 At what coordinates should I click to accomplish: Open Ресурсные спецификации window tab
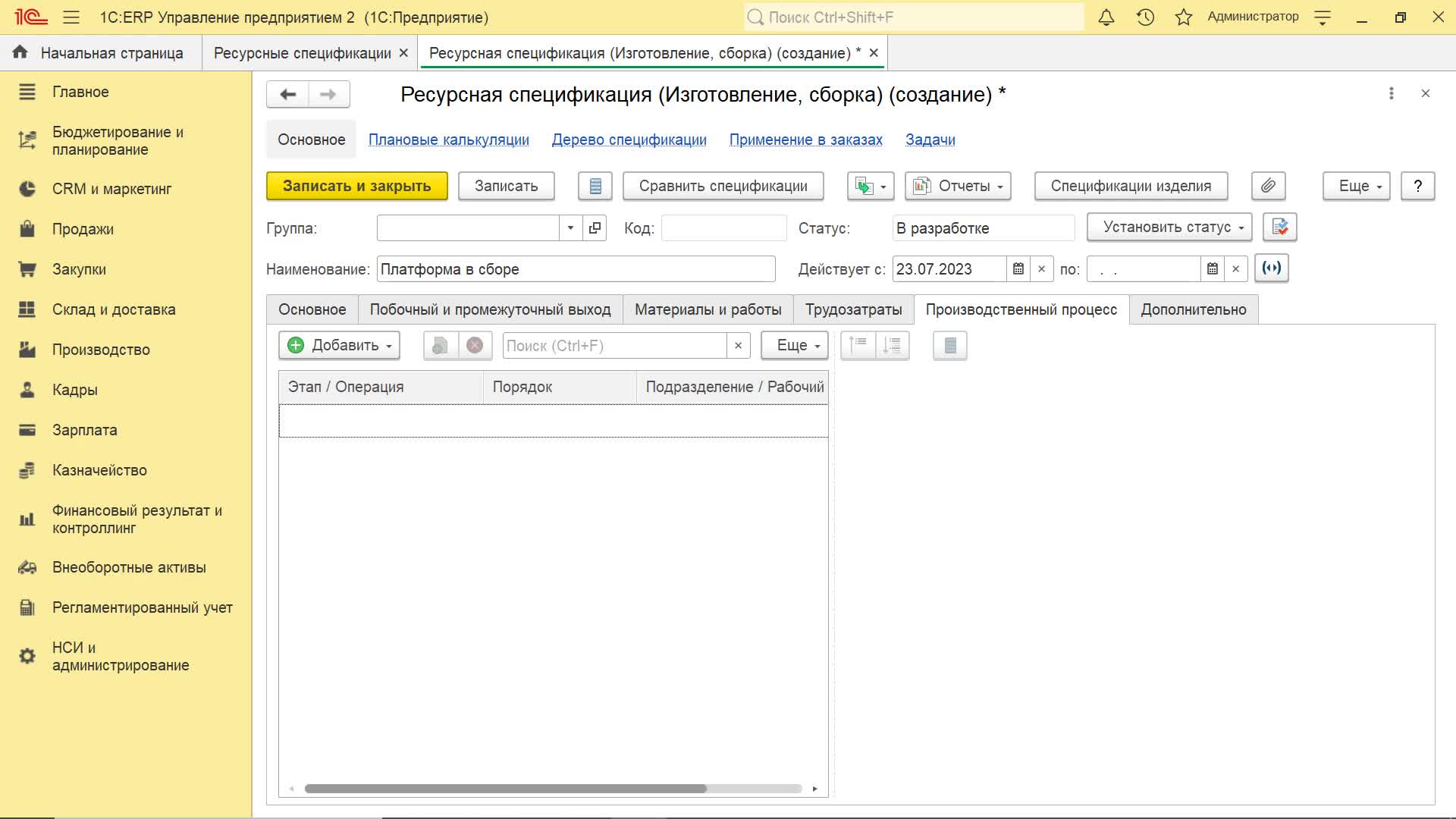click(302, 53)
